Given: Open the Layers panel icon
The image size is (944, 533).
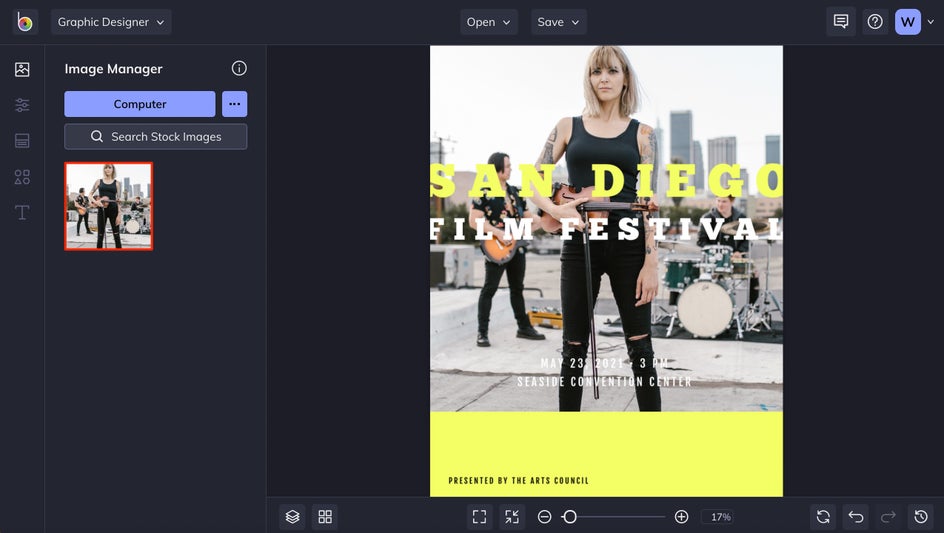Looking at the screenshot, I should click(x=293, y=517).
